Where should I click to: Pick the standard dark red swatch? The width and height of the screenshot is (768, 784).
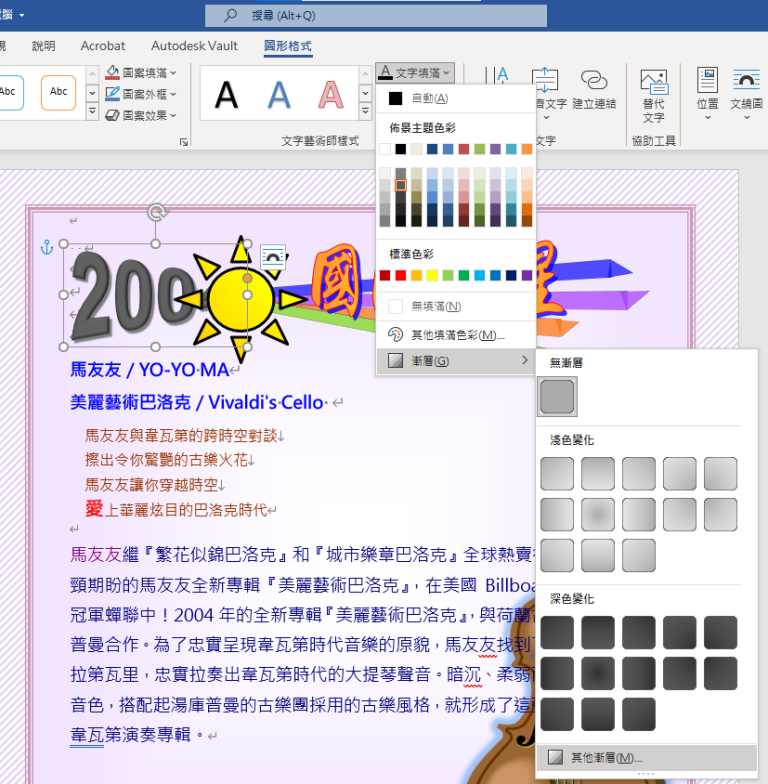(x=385, y=275)
